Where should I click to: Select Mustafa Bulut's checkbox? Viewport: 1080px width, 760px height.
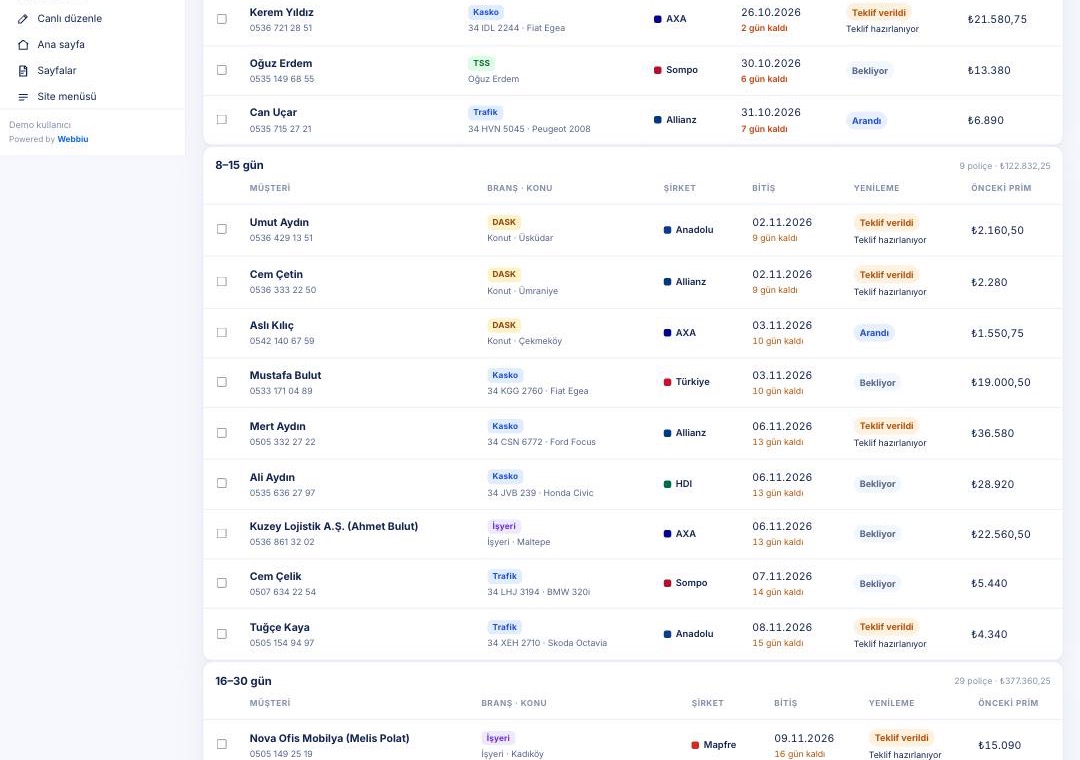(222, 382)
